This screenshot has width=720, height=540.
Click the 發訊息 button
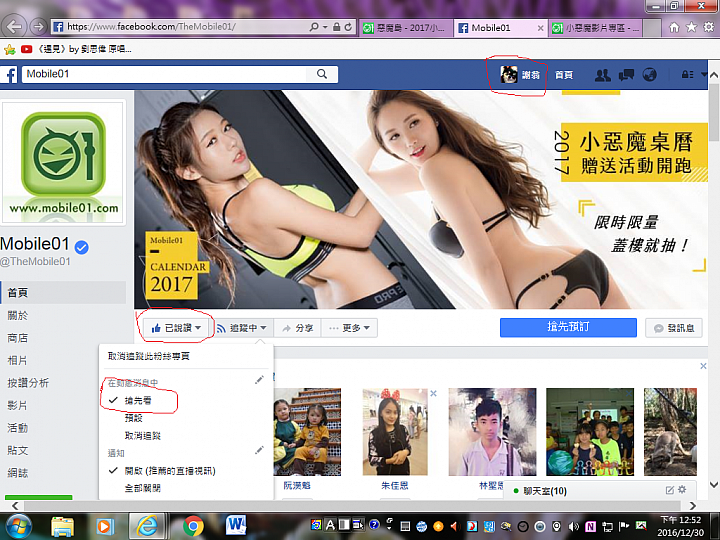pyautogui.click(x=674, y=328)
